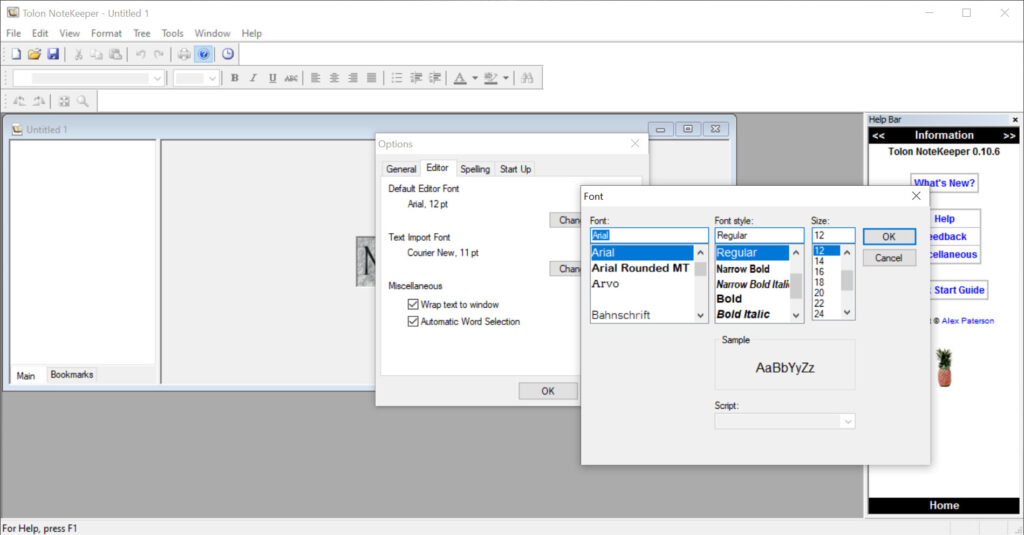Open the Tree menu
This screenshot has height=535, width=1024.
tap(142, 33)
